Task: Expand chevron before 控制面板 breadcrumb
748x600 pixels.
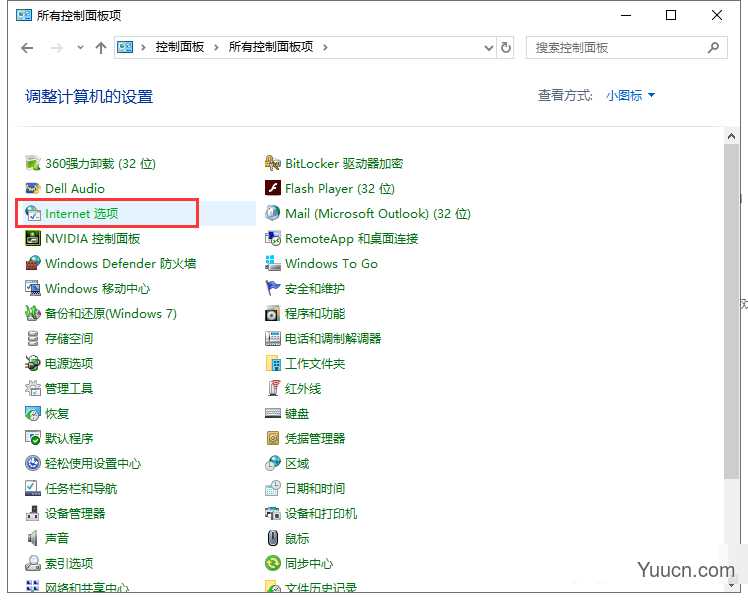Action: point(143,47)
